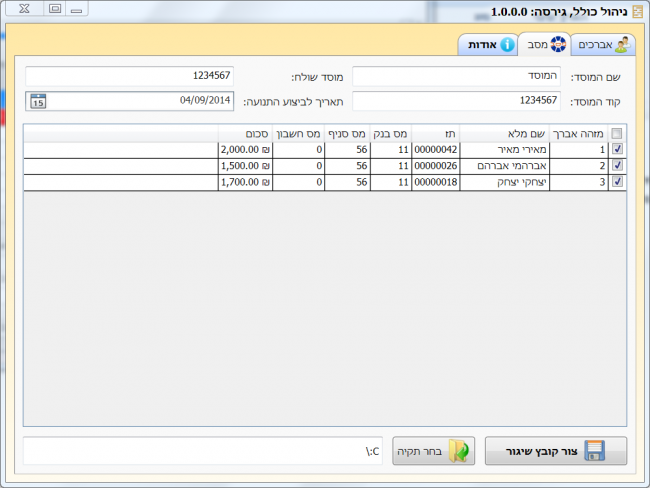Sort by מס חשבון column header
The height and width of the screenshot is (488, 650).
298,134
